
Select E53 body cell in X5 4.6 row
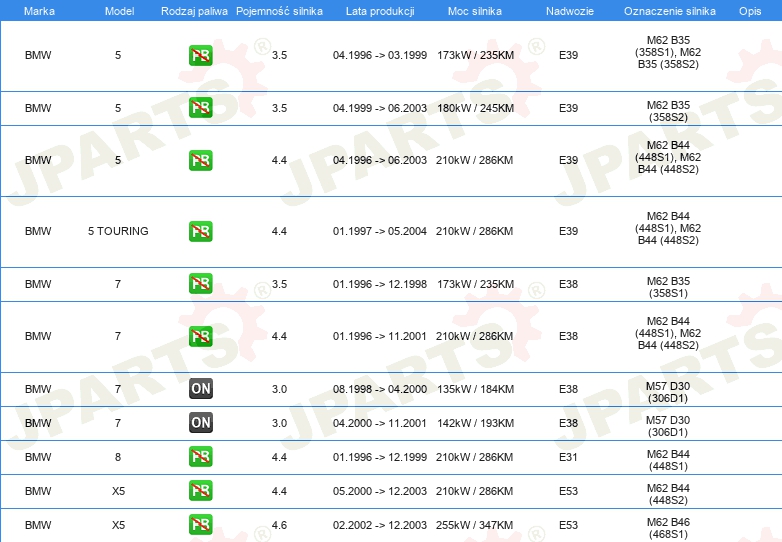pyautogui.click(x=568, y=525)
